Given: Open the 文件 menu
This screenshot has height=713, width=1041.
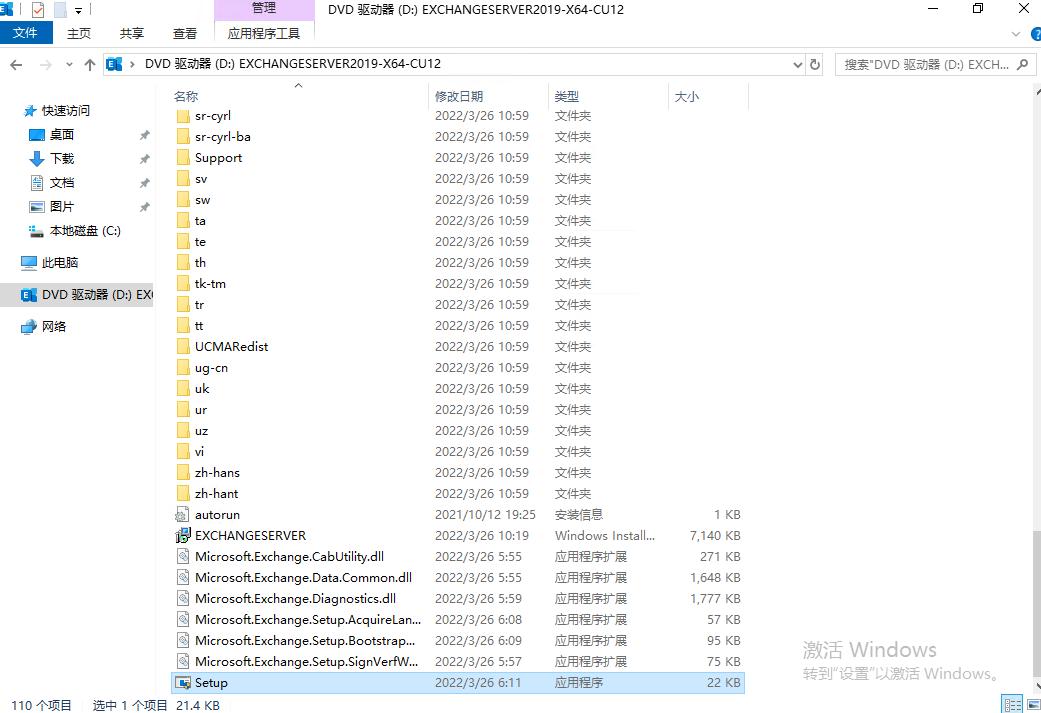Looking at the screenshot, I should point(26,32).
